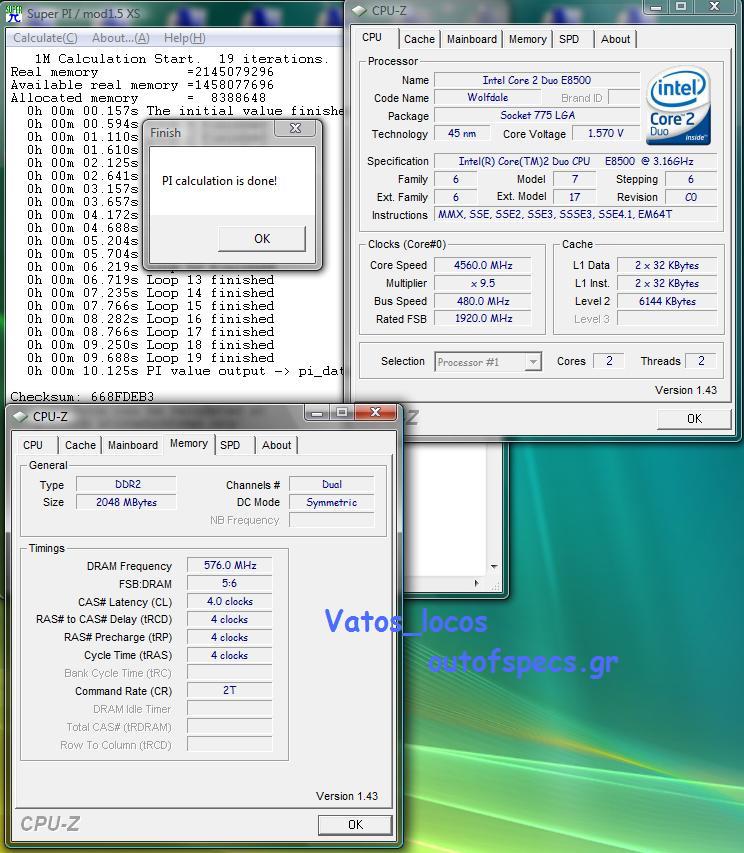
Task: Click the Super PI title bar icon
Action: 14,14
